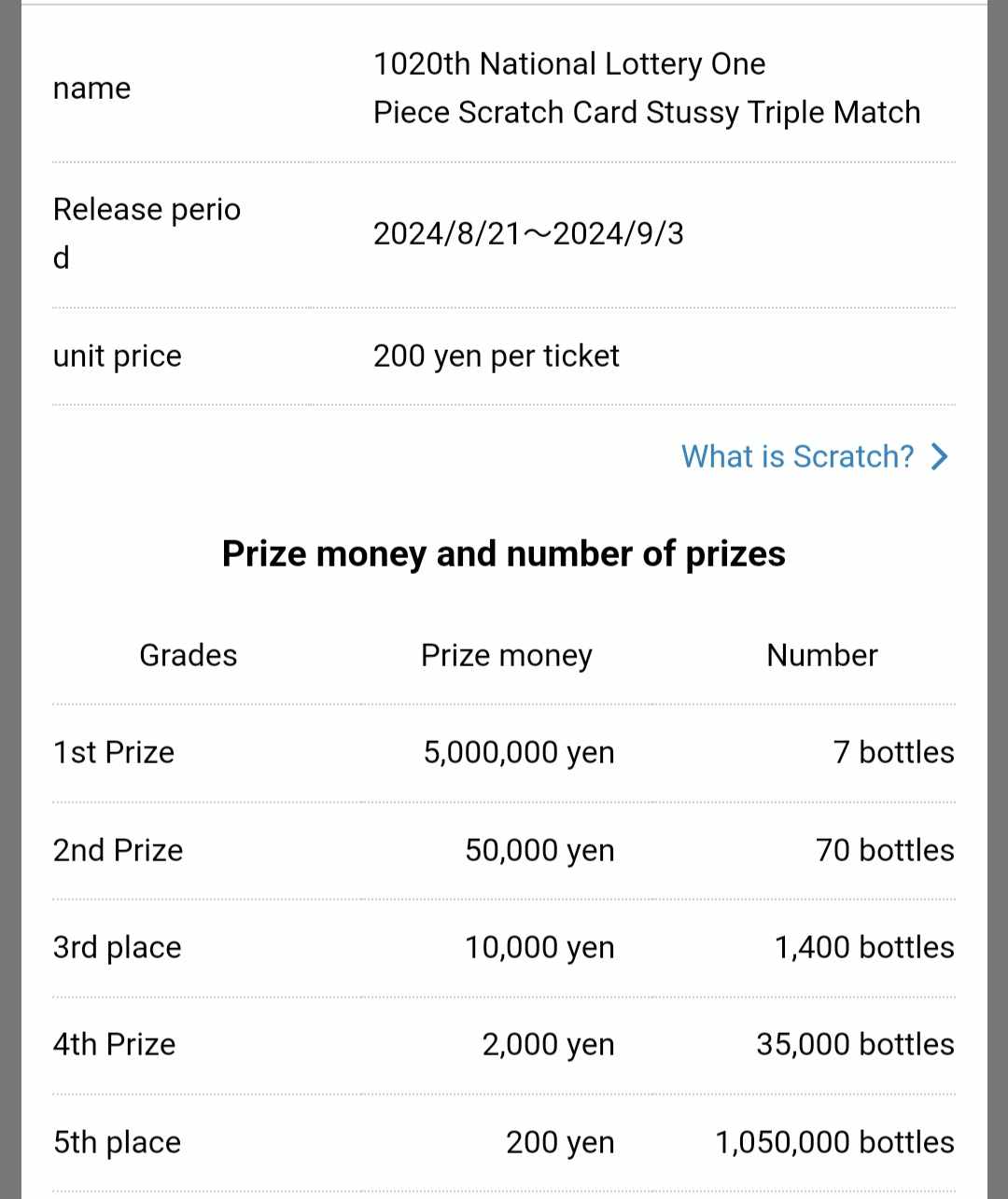Image resolution: width=1008 pixels, height=1199 pixels.
Task: Tap the chevron arrow beside What is Scratch
Action: 939,456
